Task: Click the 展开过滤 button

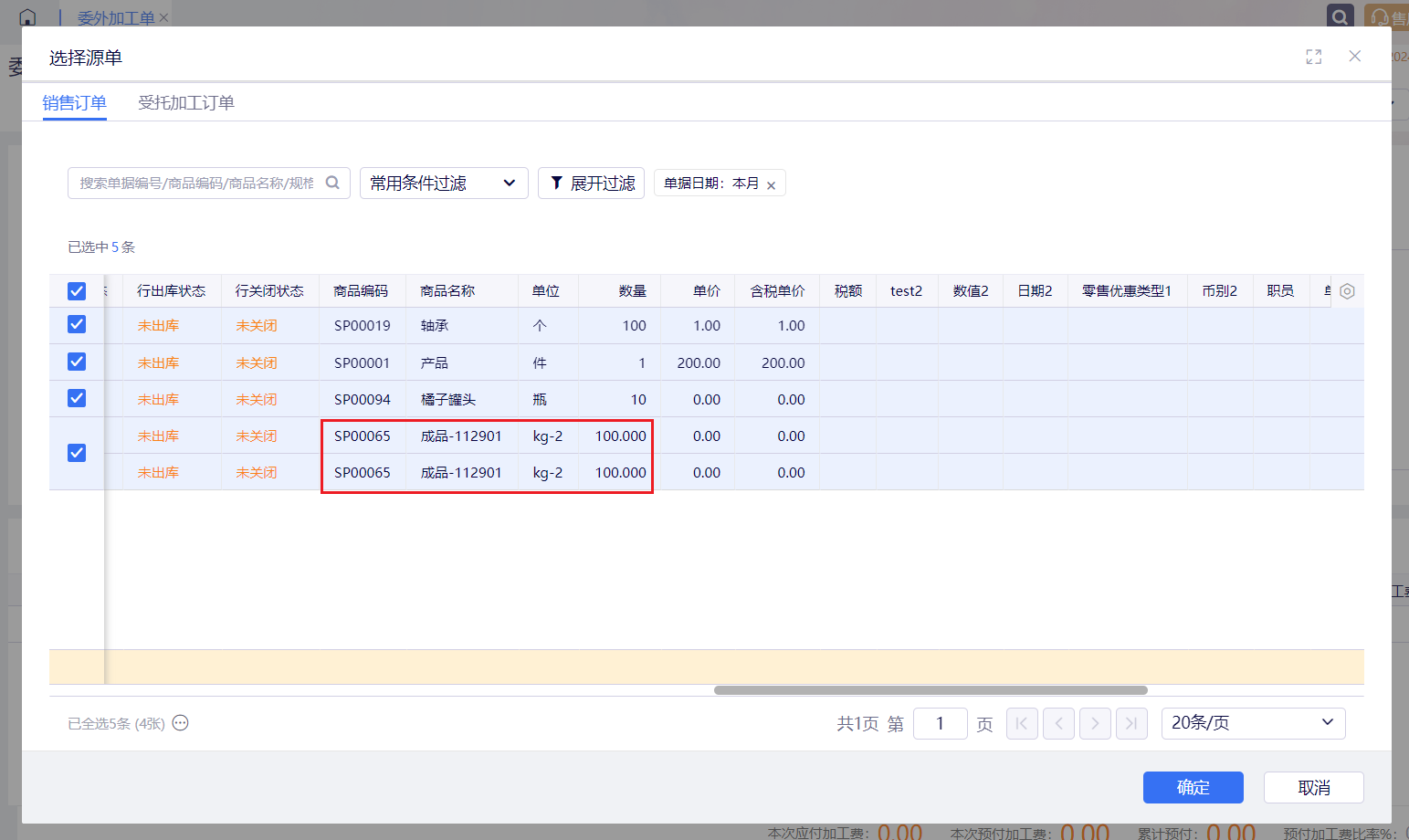Action: [x=591, y=183]
